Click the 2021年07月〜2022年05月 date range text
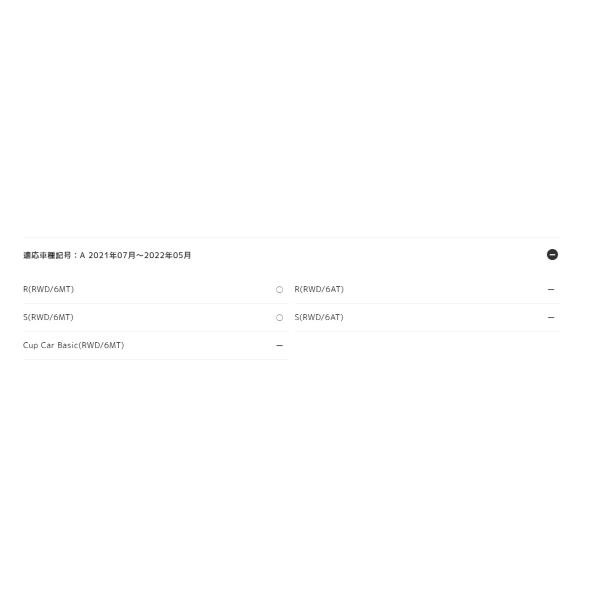This screenshot has height=600, width=600. 140,255
